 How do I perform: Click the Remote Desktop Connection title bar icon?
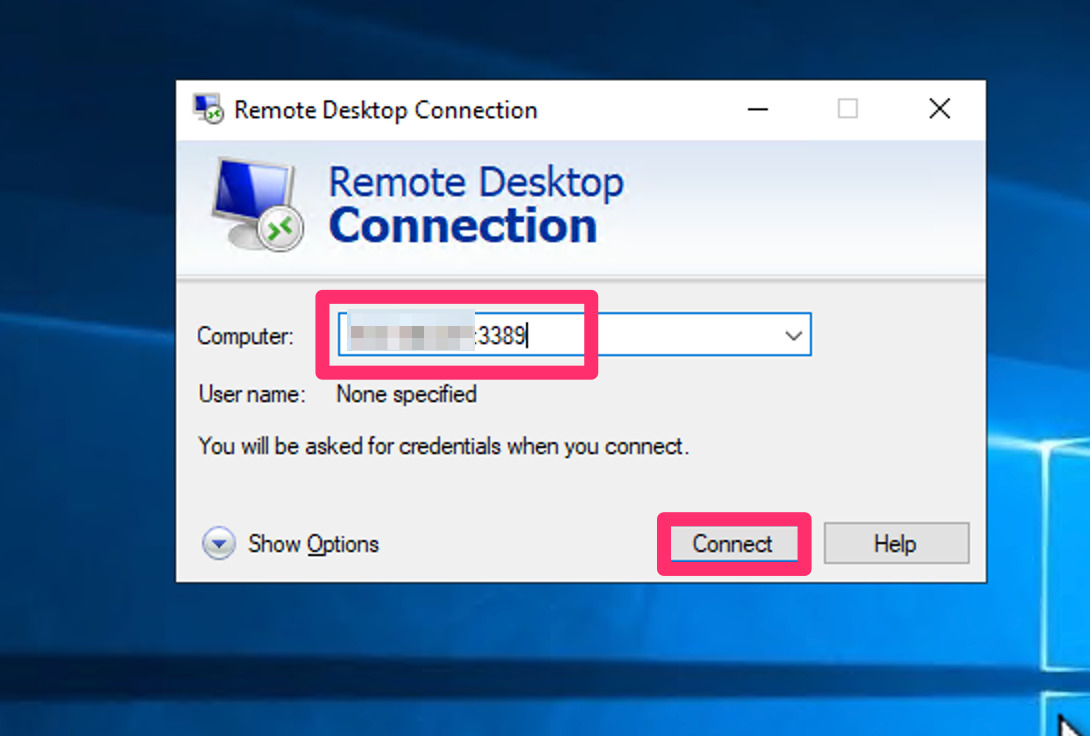207,109
